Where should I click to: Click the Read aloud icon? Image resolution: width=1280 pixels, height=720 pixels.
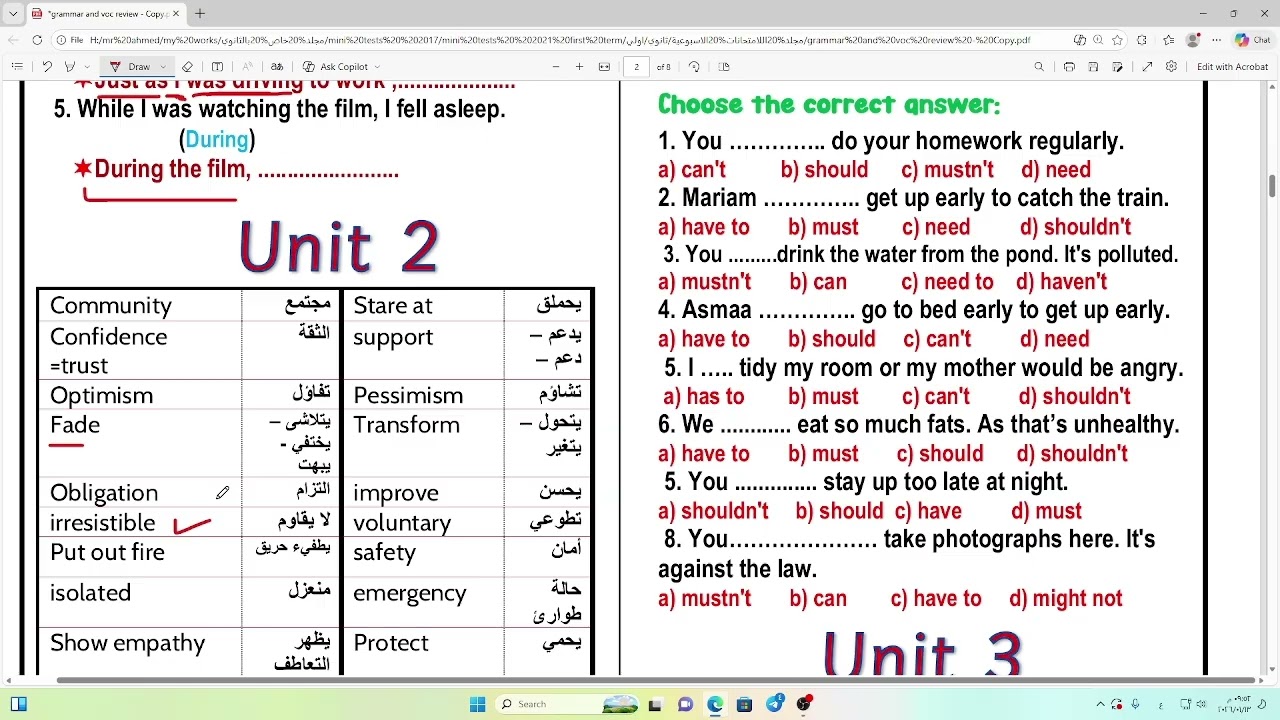[x=247, y=67]
